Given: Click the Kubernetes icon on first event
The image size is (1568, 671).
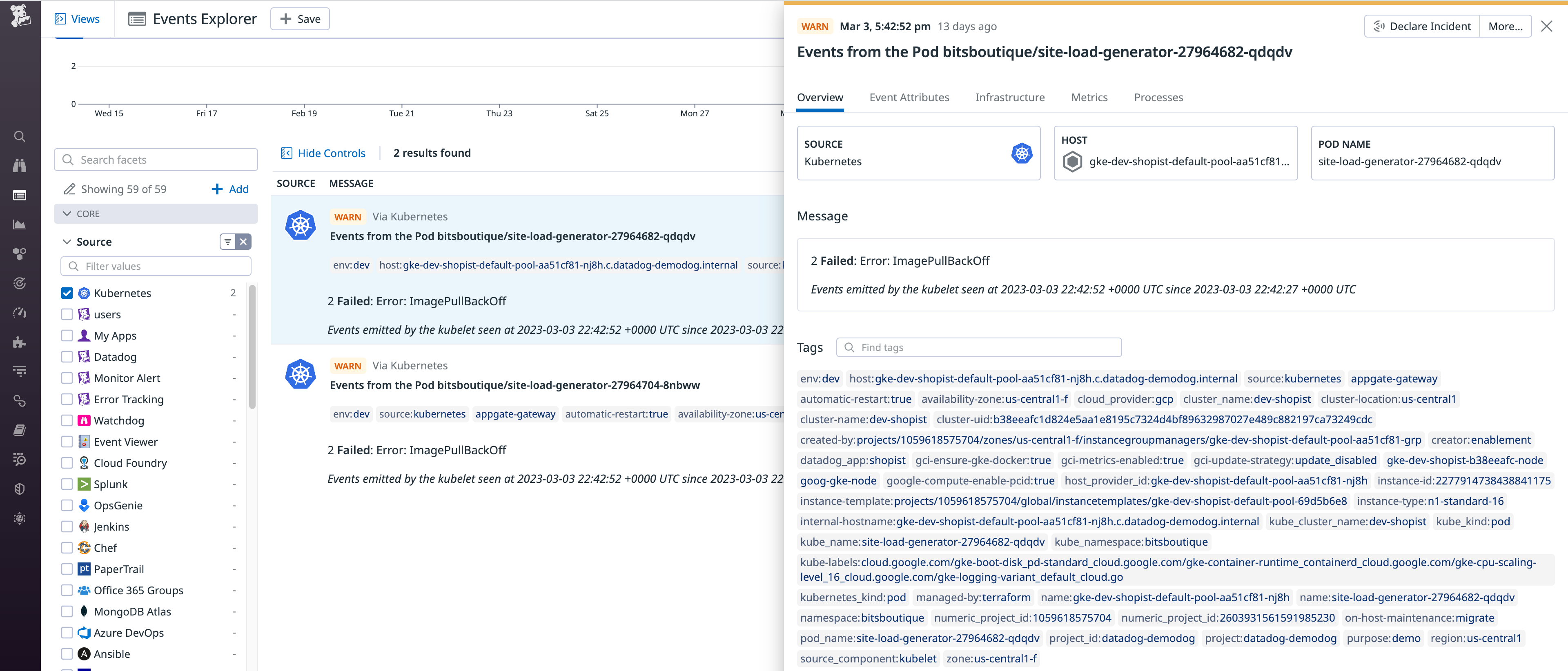Looking at the screenshot, I should click(300, 225).
